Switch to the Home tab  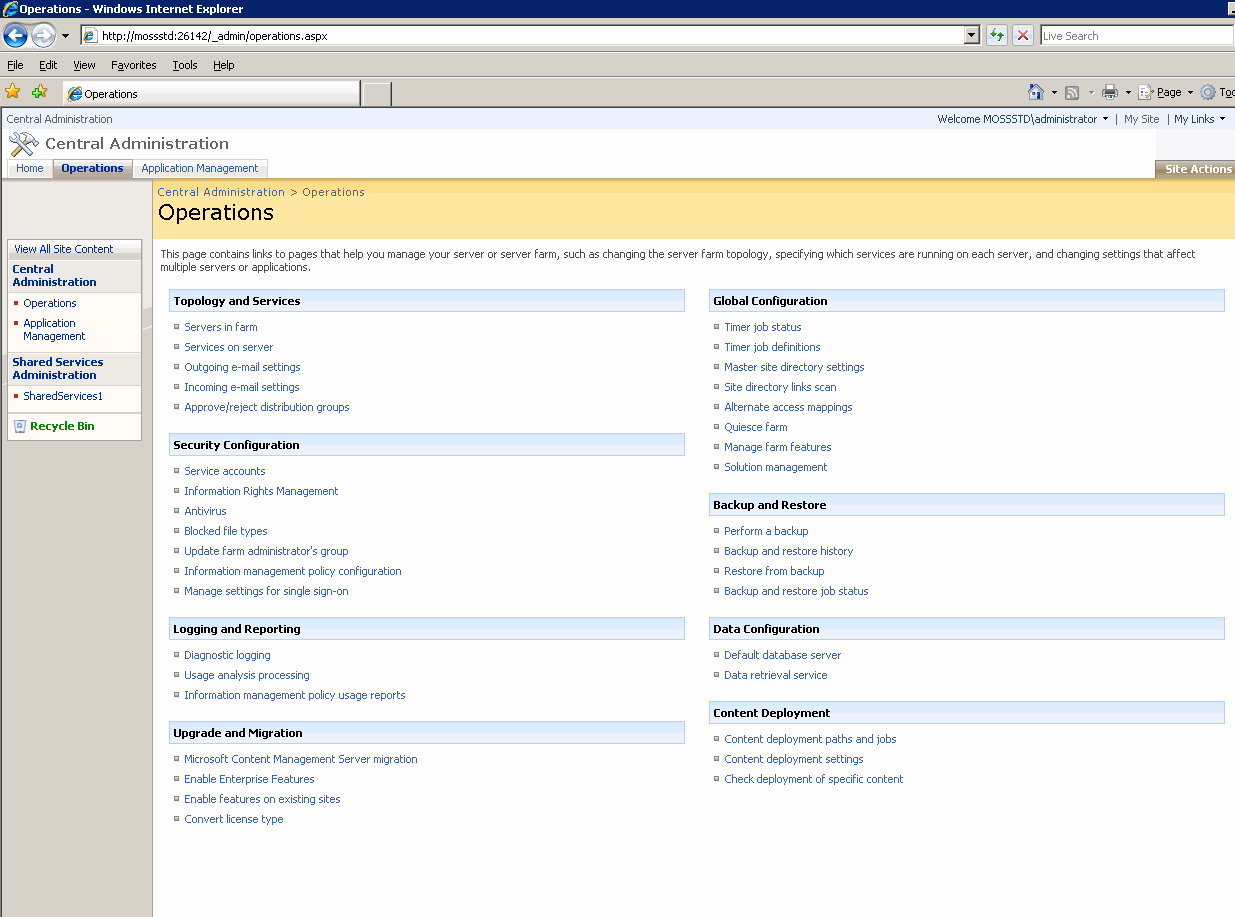(x=30, y=168)
